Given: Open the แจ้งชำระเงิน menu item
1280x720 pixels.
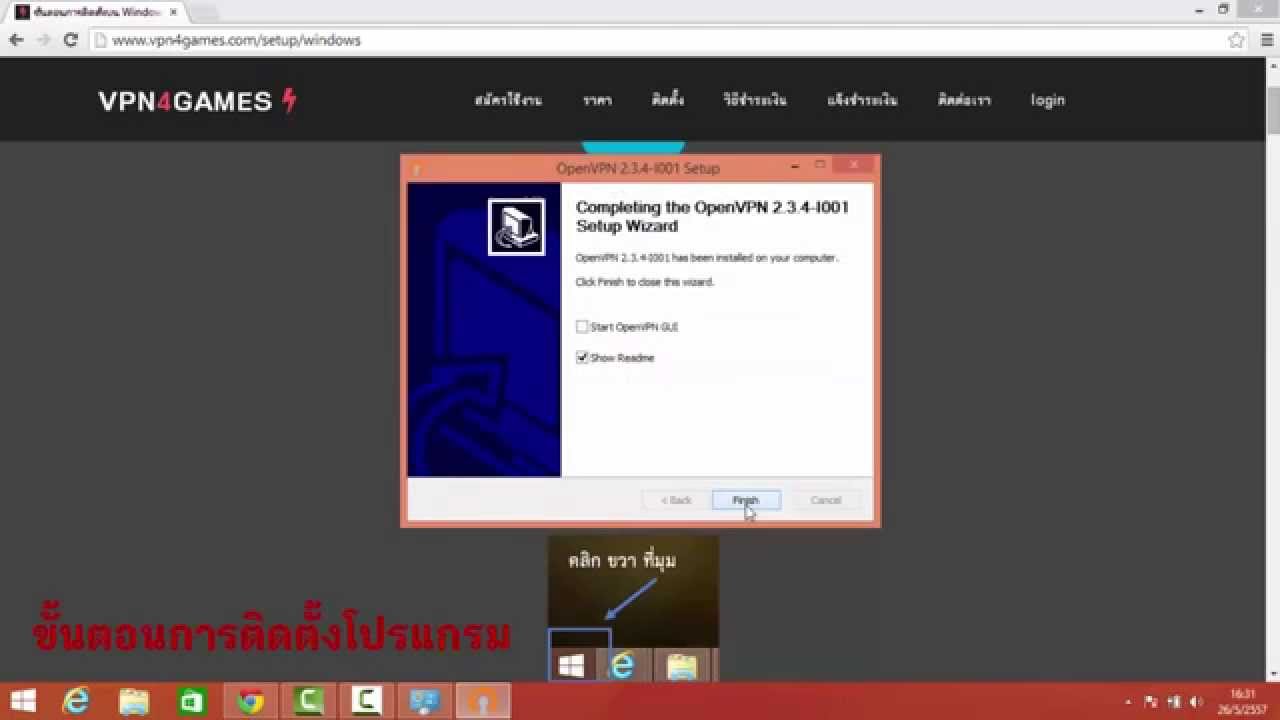Looking at the screenshot, I should (862, 100).
